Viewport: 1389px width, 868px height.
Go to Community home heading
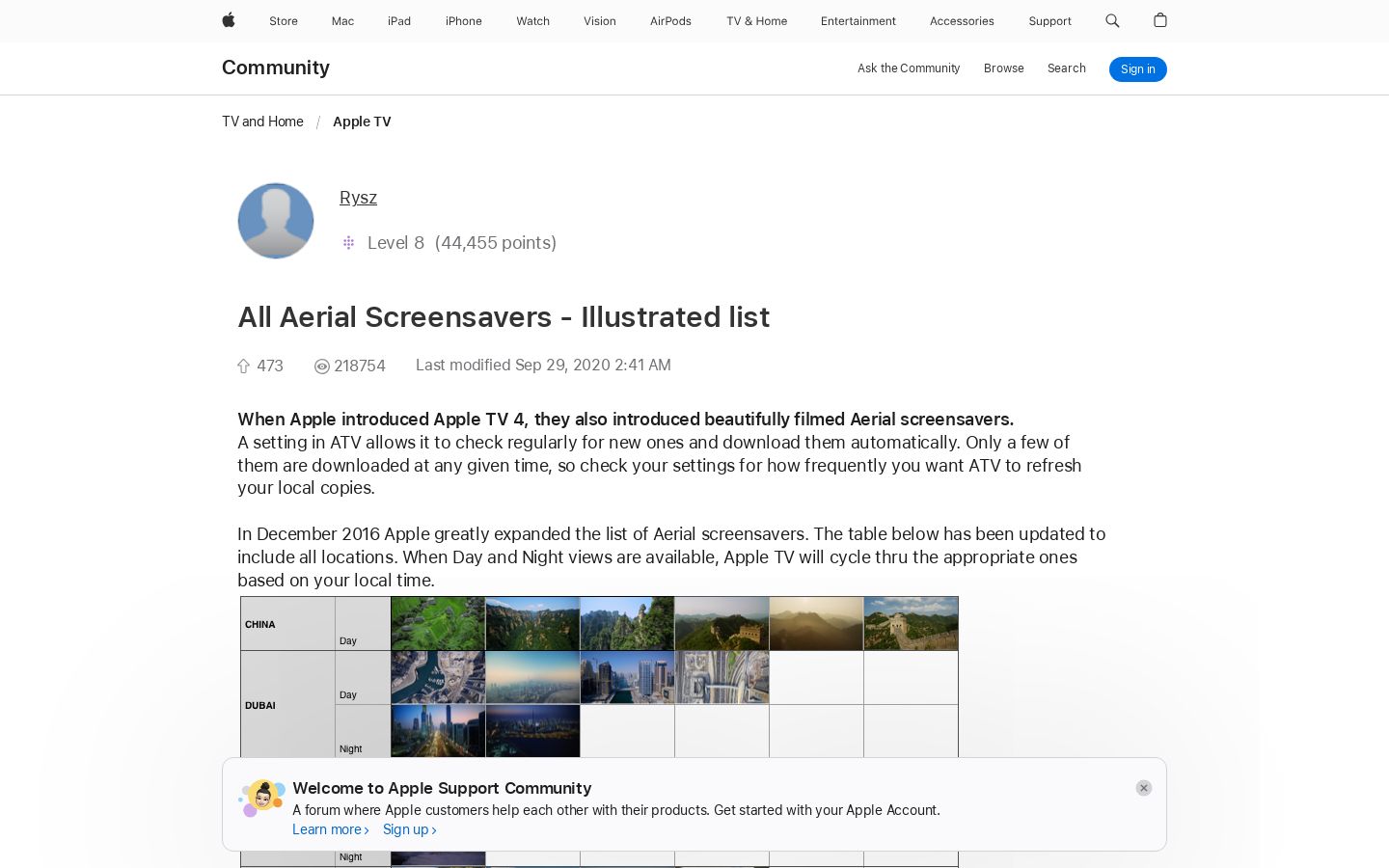coord(276,68)
